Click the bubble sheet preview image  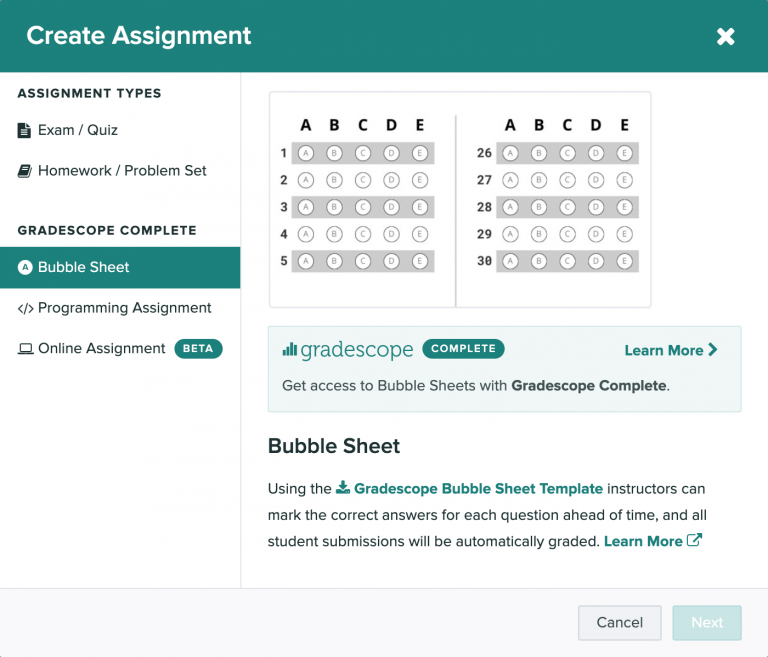tap(460, 200)
